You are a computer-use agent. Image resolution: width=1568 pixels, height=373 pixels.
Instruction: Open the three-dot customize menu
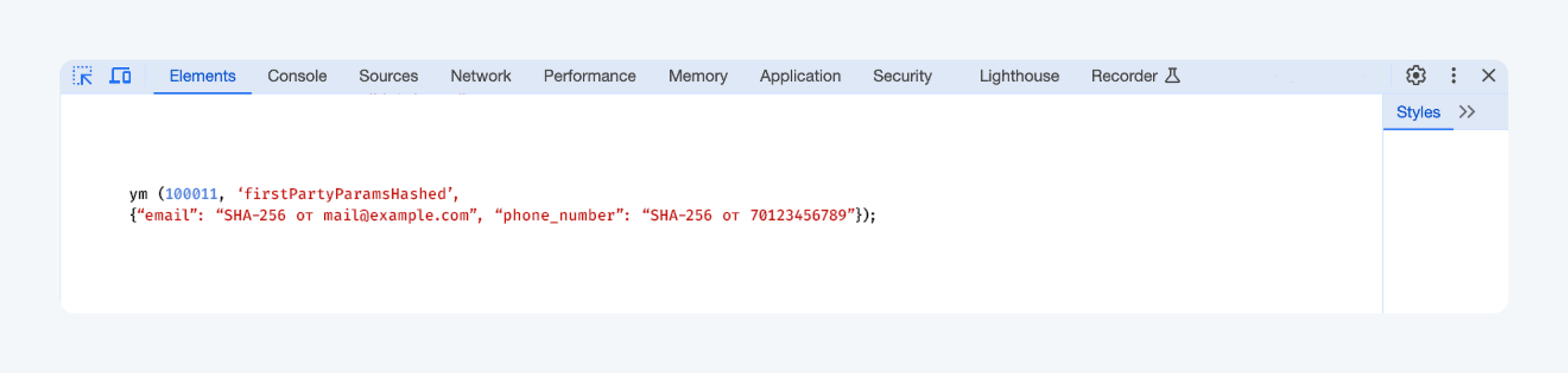pos(1454,76)
